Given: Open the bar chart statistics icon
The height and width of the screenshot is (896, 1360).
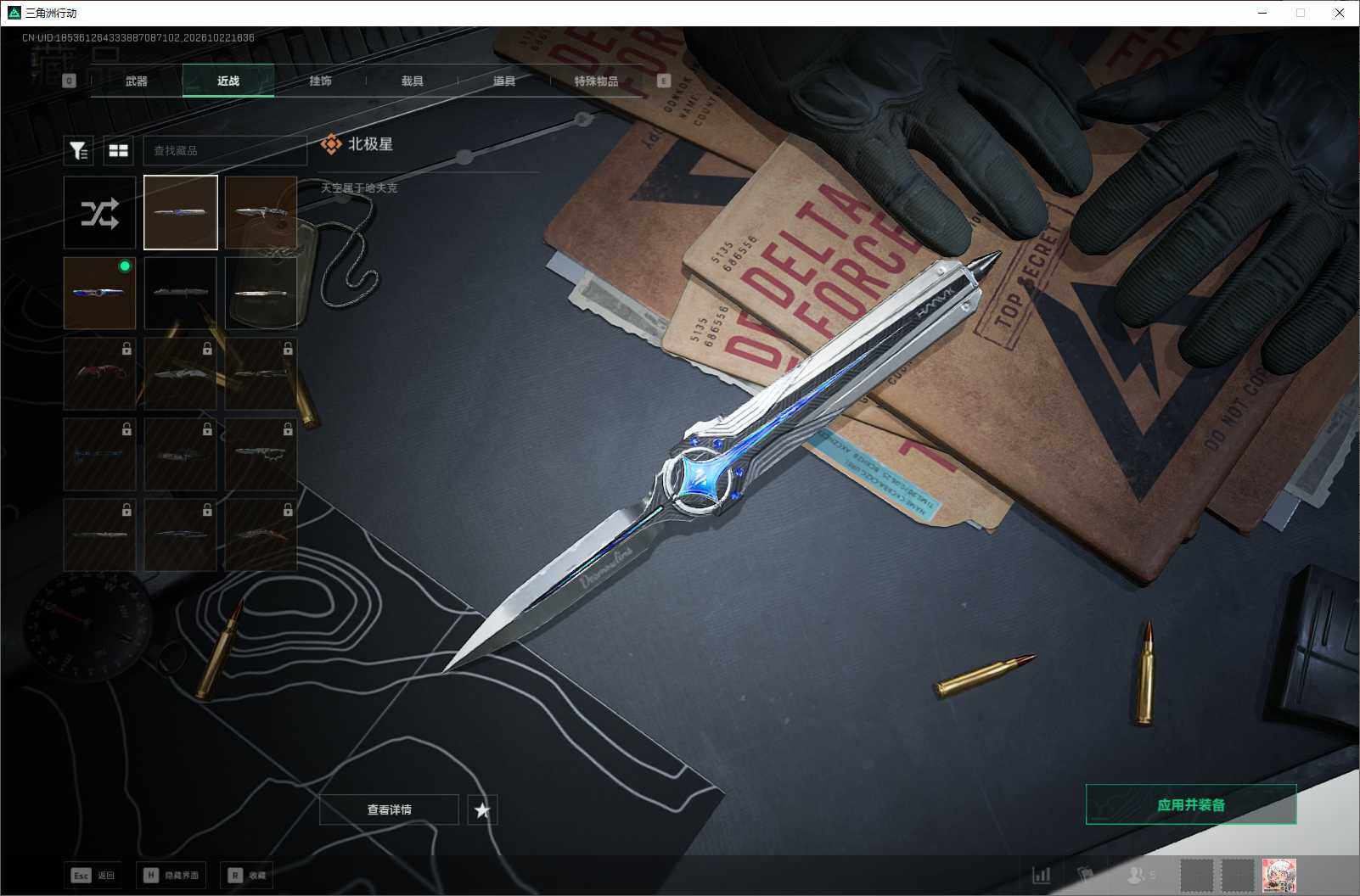Looking at the screenshot, I should pyautogui.click(x=1041, y=875).
